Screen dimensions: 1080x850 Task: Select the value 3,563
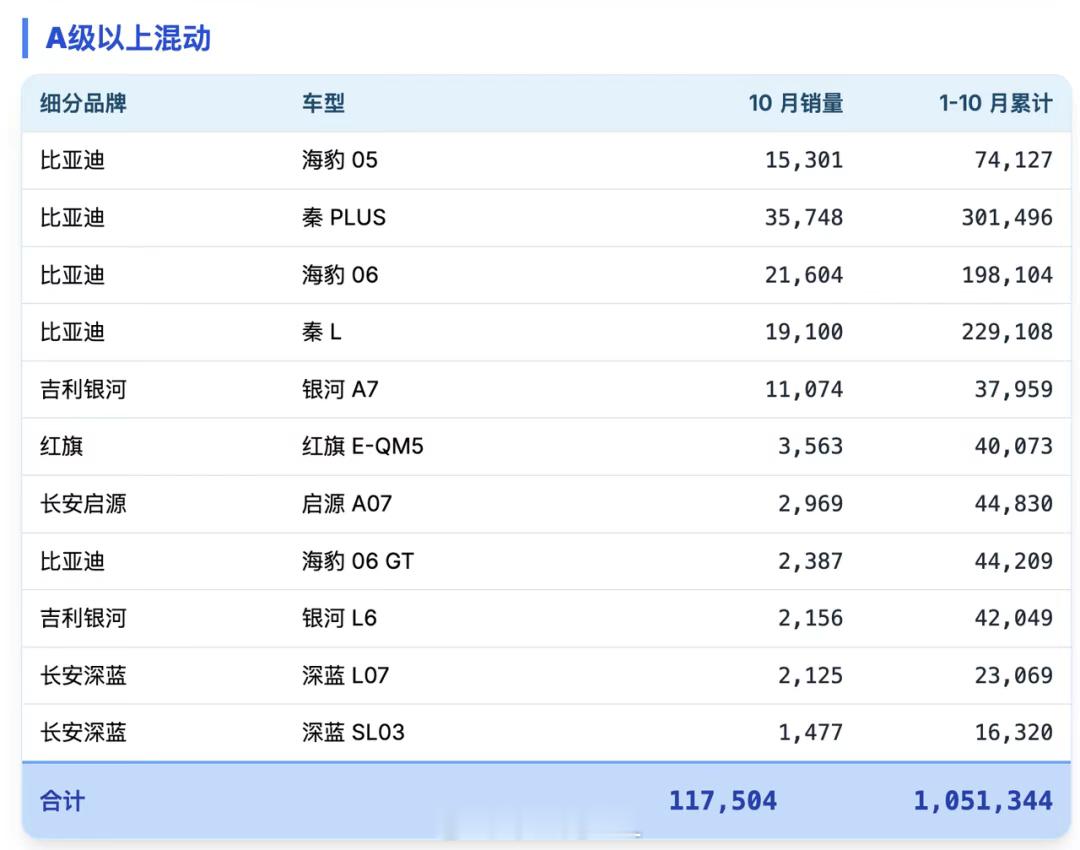pyautogui.click(x=810, y=446)
